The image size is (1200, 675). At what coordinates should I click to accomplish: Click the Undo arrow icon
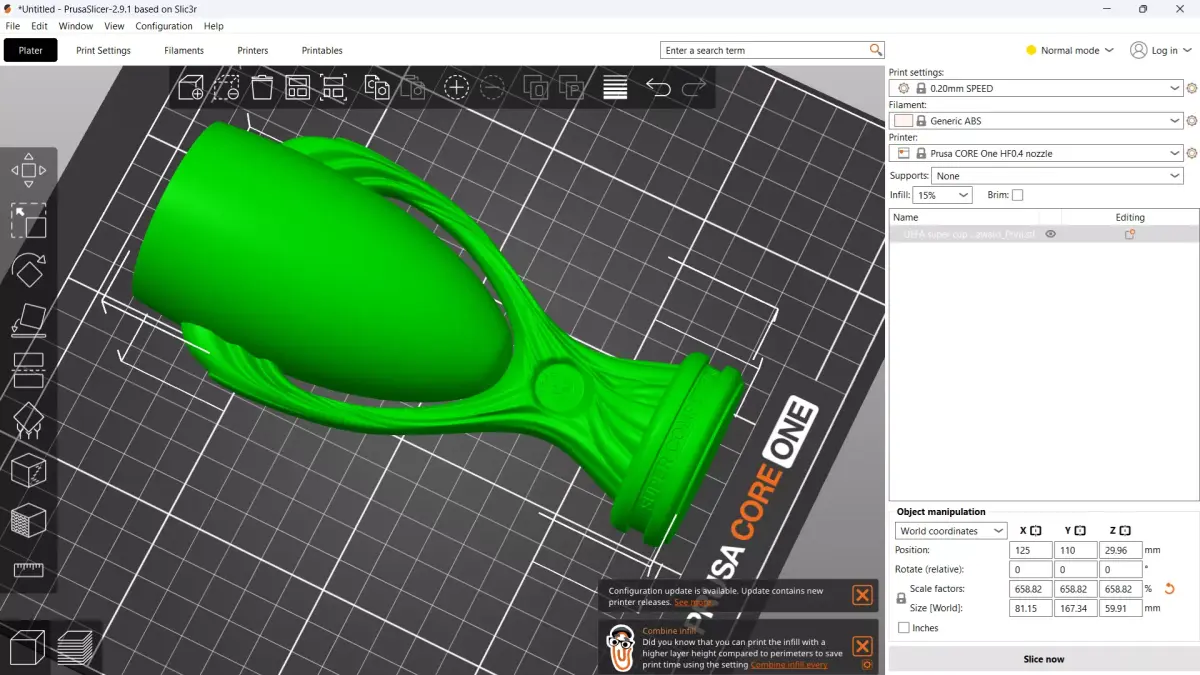658,87
